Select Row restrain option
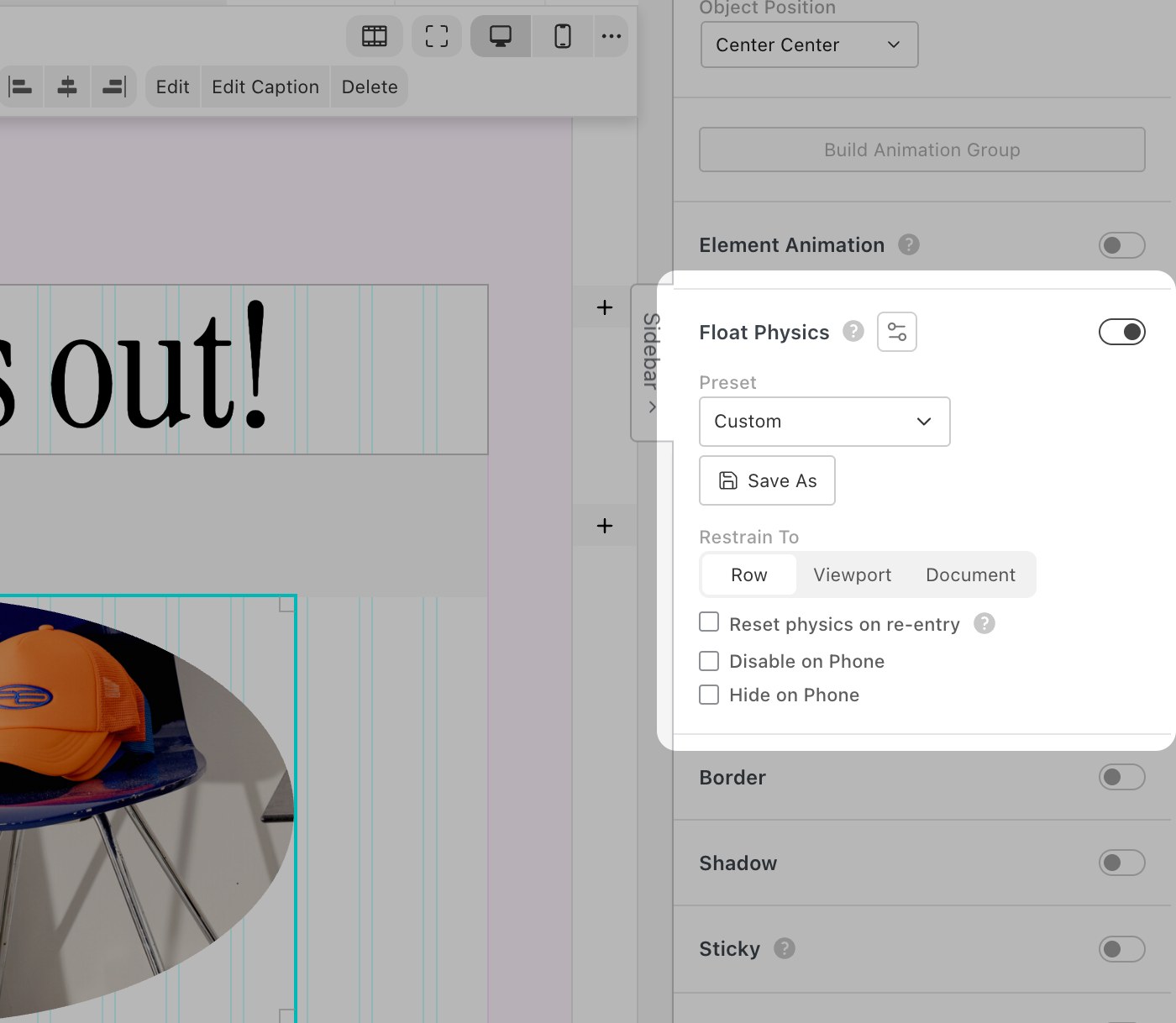This screenshot has width=1176, height=1023. tap(749, 574)
